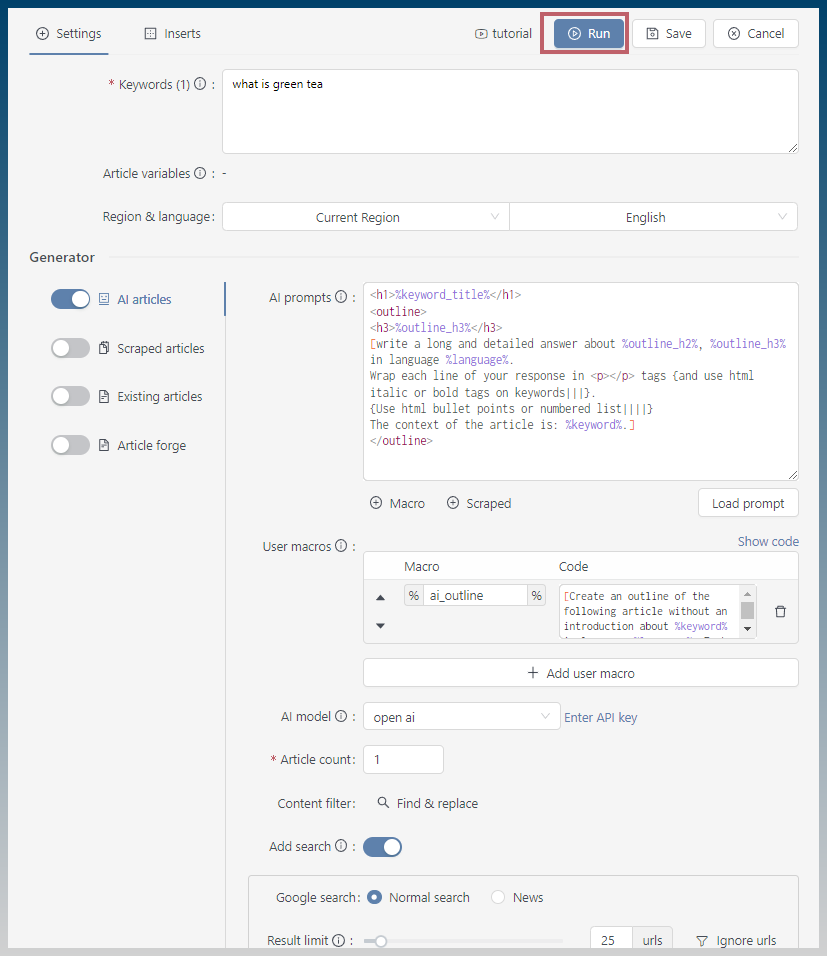This screenshot has height=956, width=827.
Task: Turn off the Add search switch
Action: (x=382, y=847)
